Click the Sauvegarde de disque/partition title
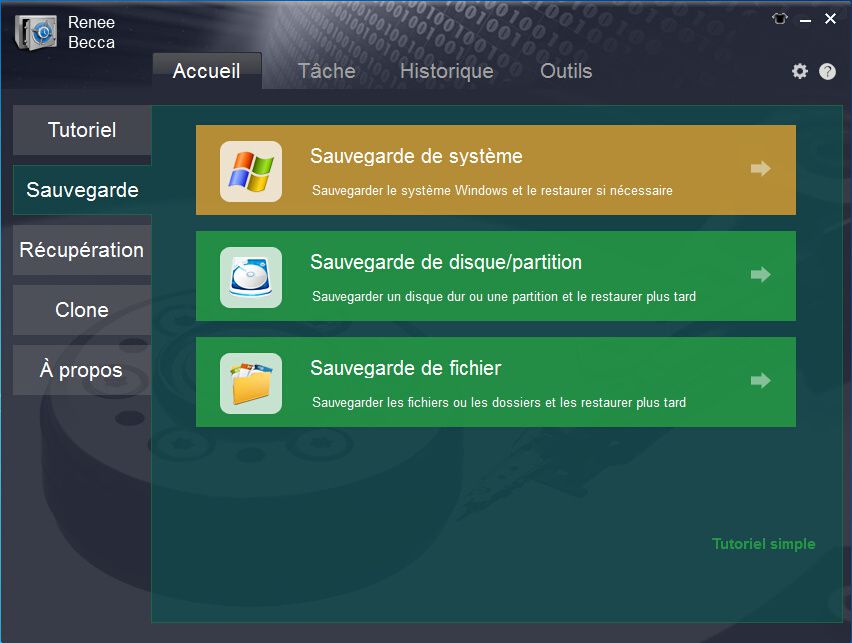This screenshot has width=852, height=643. pos(446,263)
